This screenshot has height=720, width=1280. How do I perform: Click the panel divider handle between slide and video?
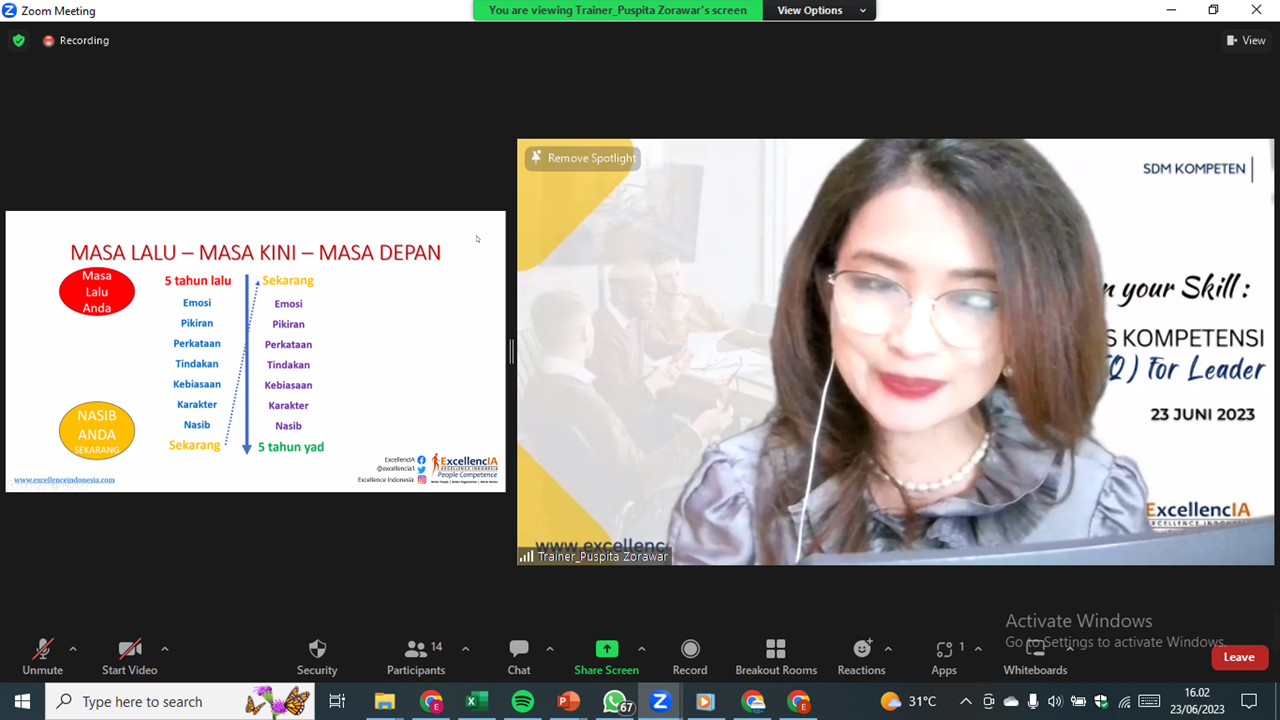(x=511, y=351)
